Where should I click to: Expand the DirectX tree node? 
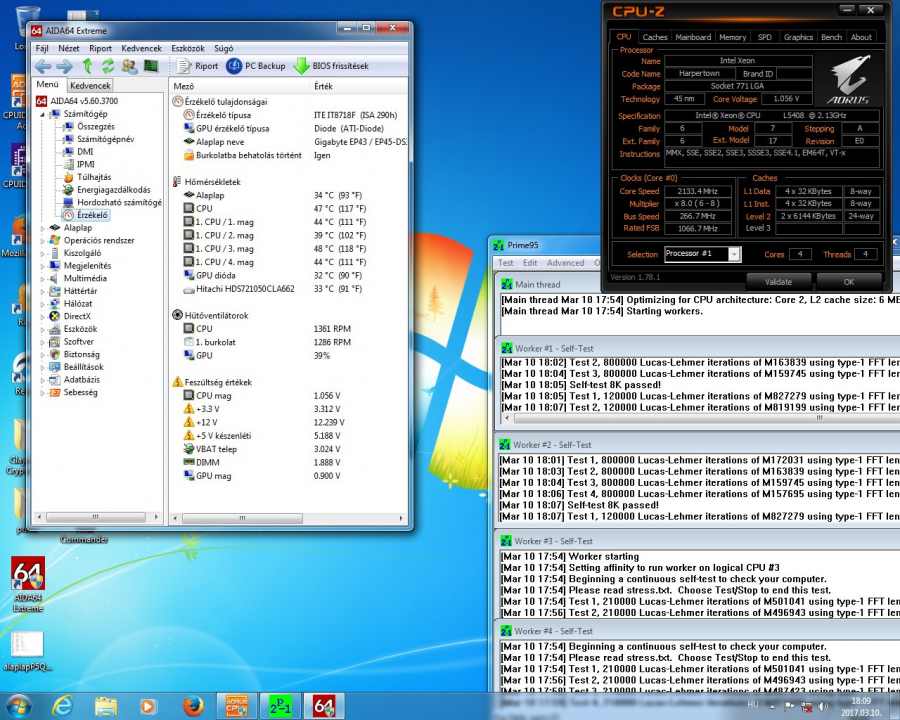42,316
